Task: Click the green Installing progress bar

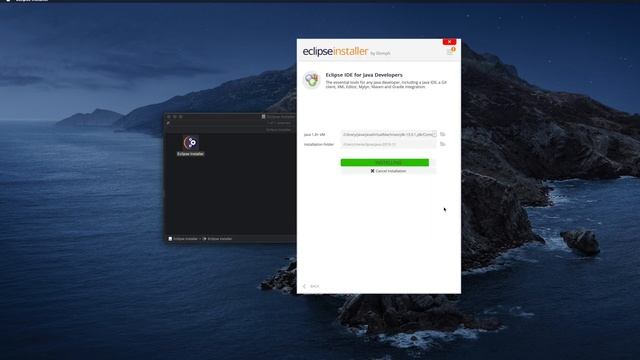Action: pos(384,162)
